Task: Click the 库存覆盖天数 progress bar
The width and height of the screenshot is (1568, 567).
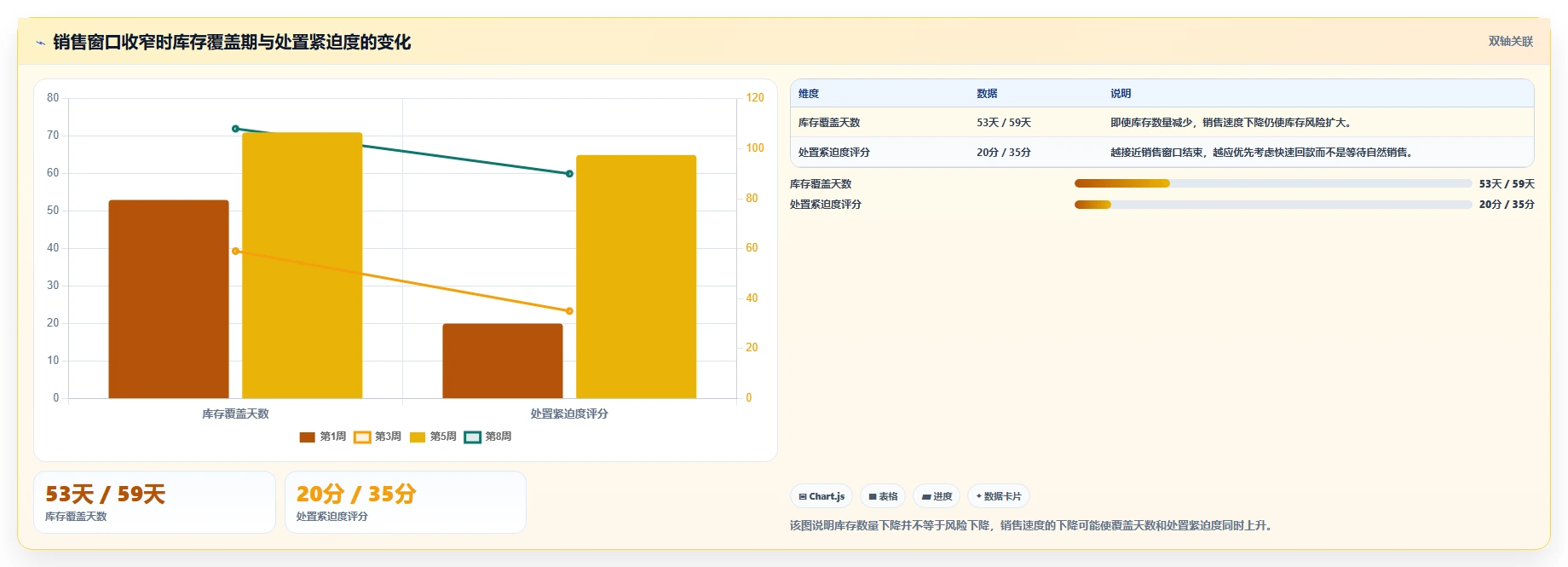Action: [x=1273, y=183]
